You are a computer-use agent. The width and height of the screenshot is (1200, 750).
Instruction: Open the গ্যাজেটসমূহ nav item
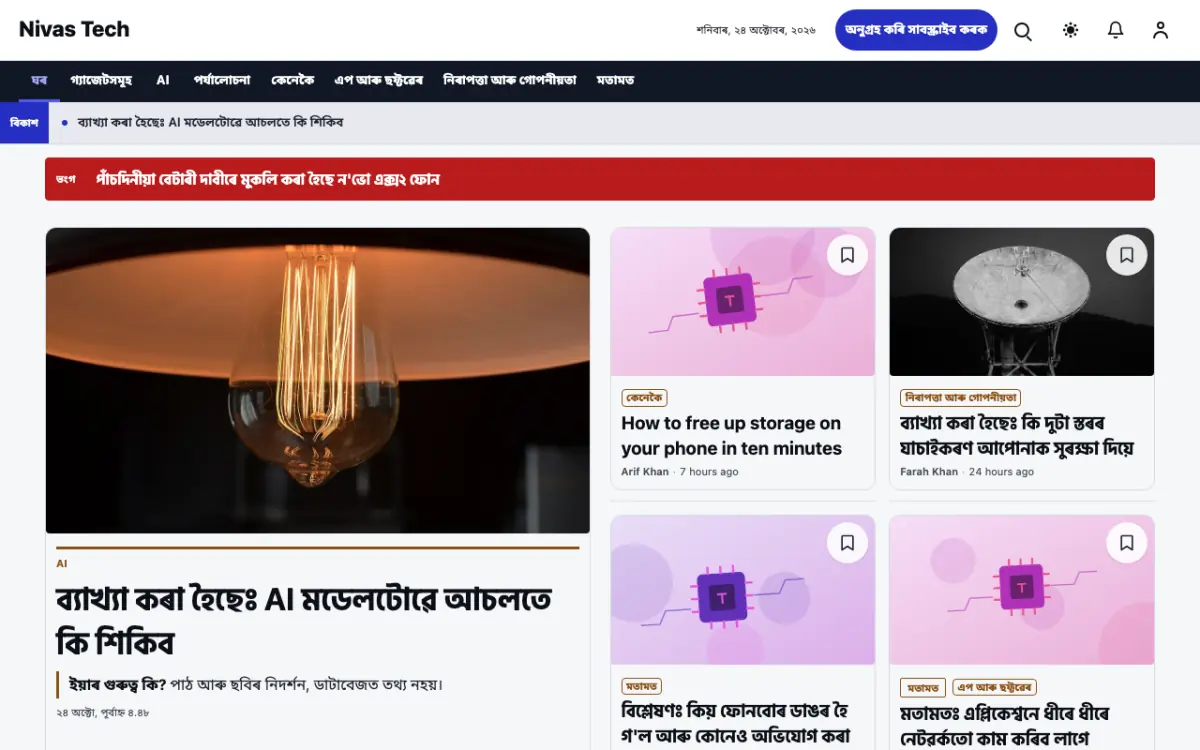101,80
